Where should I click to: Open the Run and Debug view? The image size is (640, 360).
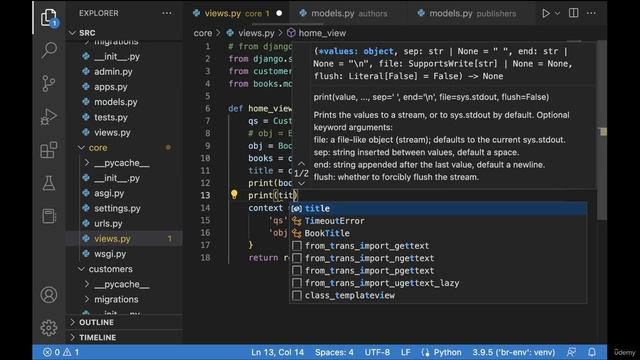tap(49, 117)
